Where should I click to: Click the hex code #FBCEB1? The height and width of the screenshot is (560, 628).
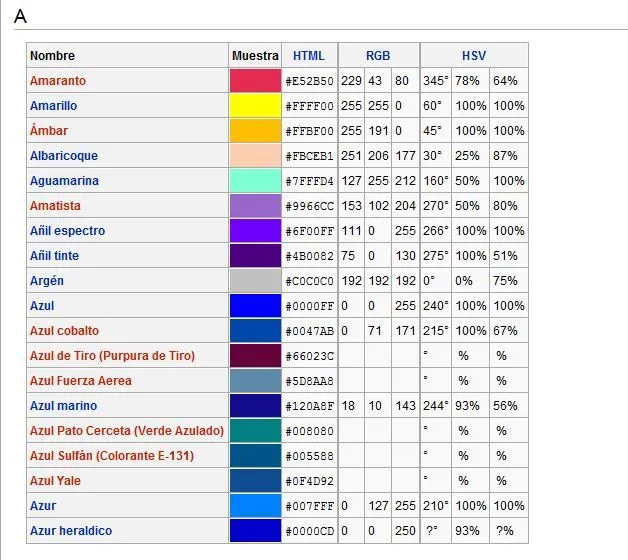(x=309, y=156)
